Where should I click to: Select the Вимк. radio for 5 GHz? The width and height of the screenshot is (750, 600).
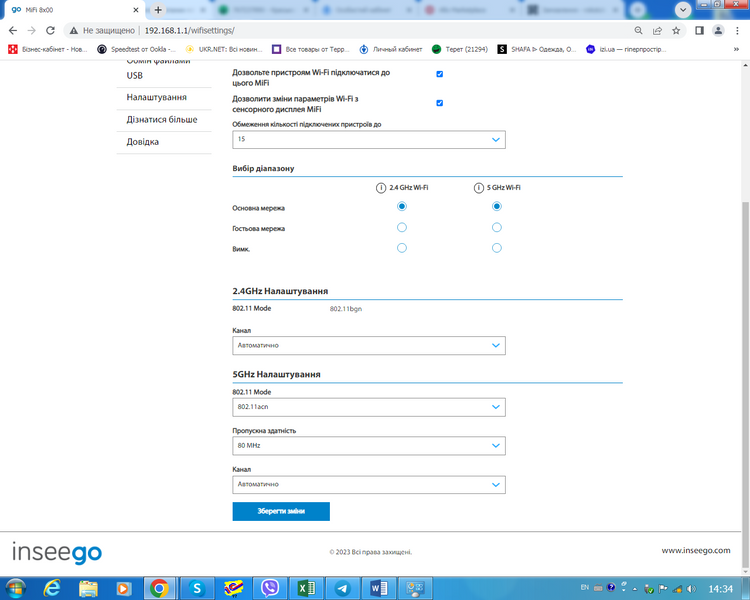(497, 248)
